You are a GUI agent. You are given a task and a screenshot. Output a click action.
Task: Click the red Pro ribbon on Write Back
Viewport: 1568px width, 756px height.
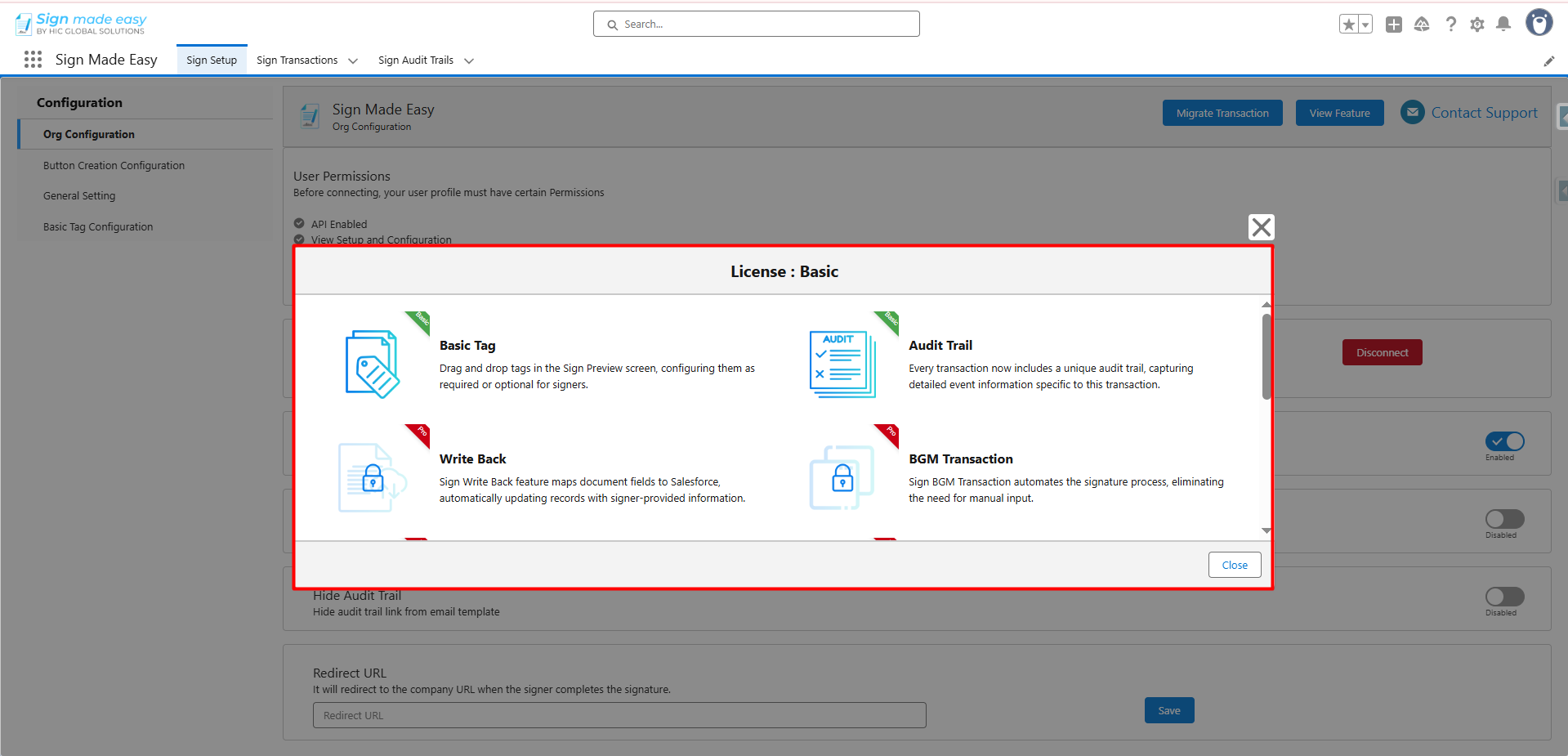tap(419, 434)
